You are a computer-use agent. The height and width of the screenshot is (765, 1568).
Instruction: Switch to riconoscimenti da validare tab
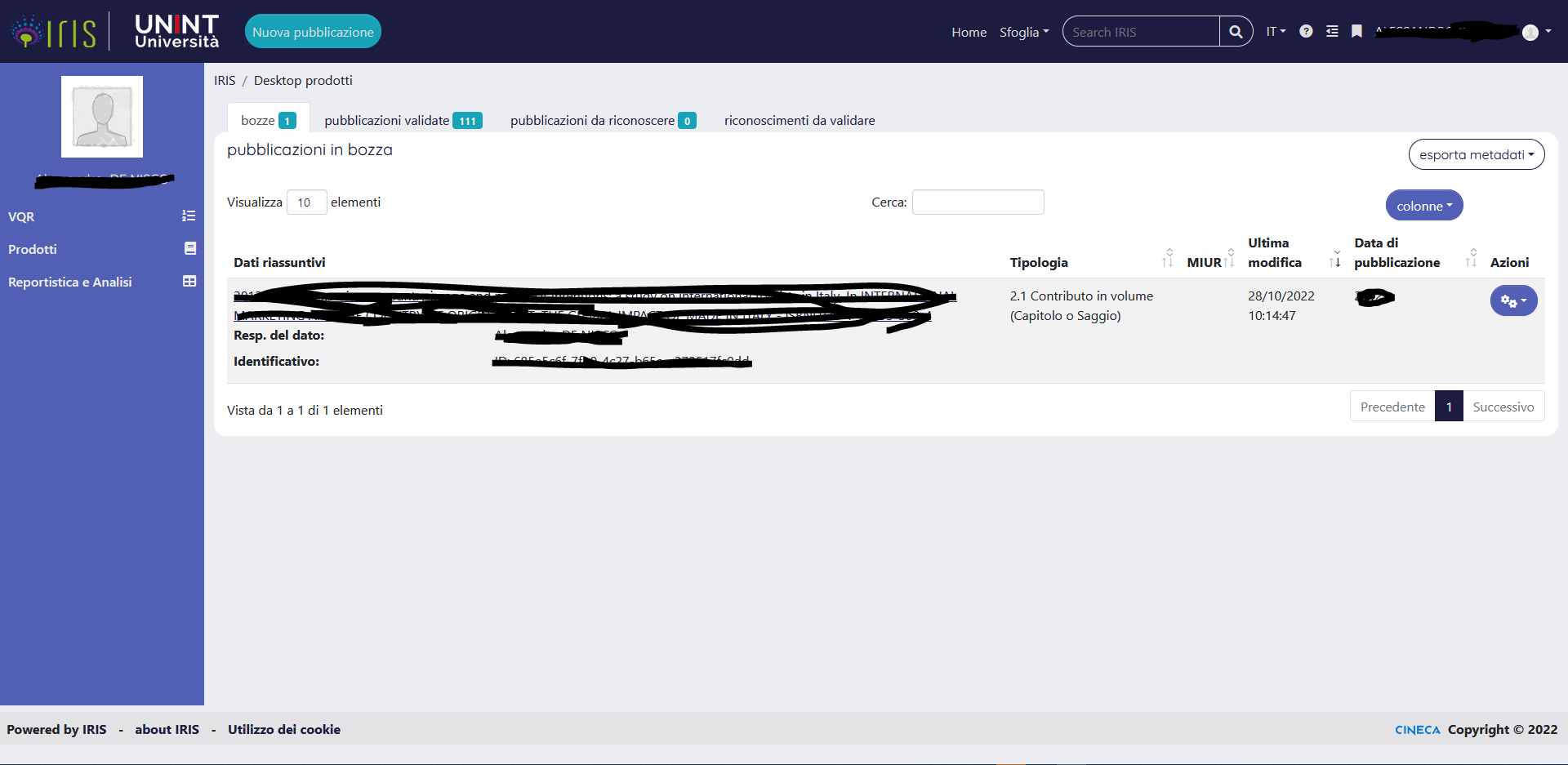coord(800,120)
